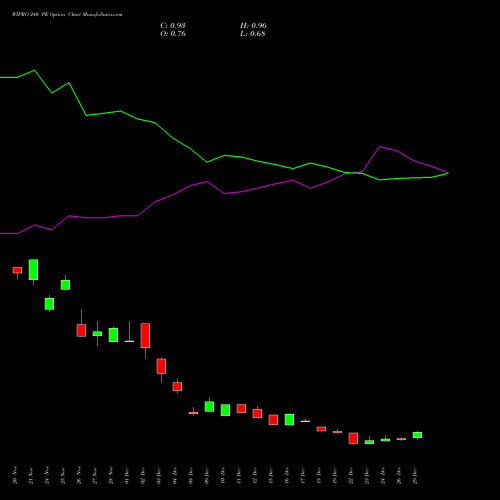This screenshot has width=500, height=500.
Task: Select the green 09 Dec candlestick
Action: click(209, 406)
